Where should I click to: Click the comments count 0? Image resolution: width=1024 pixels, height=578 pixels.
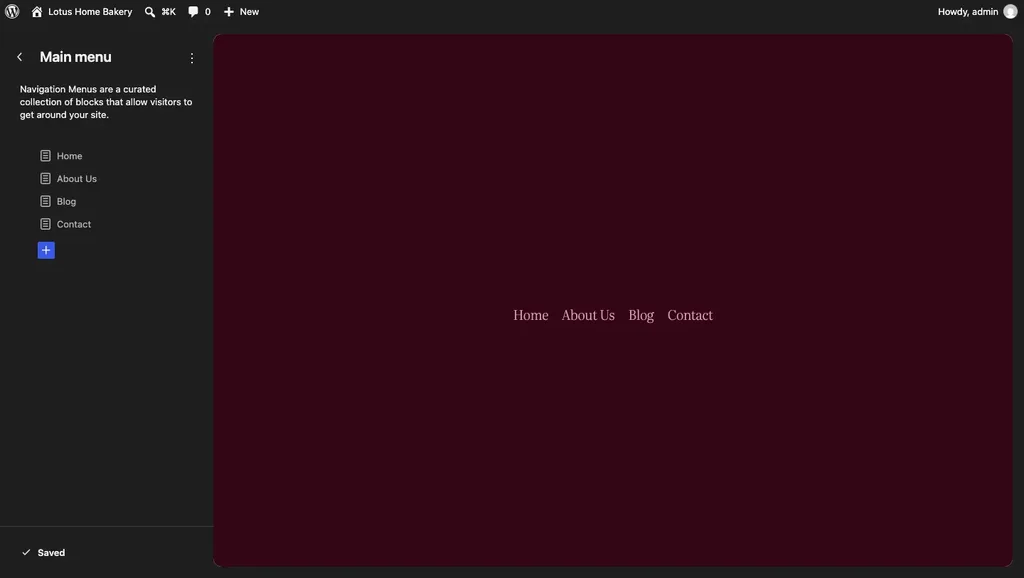[208, 12]
